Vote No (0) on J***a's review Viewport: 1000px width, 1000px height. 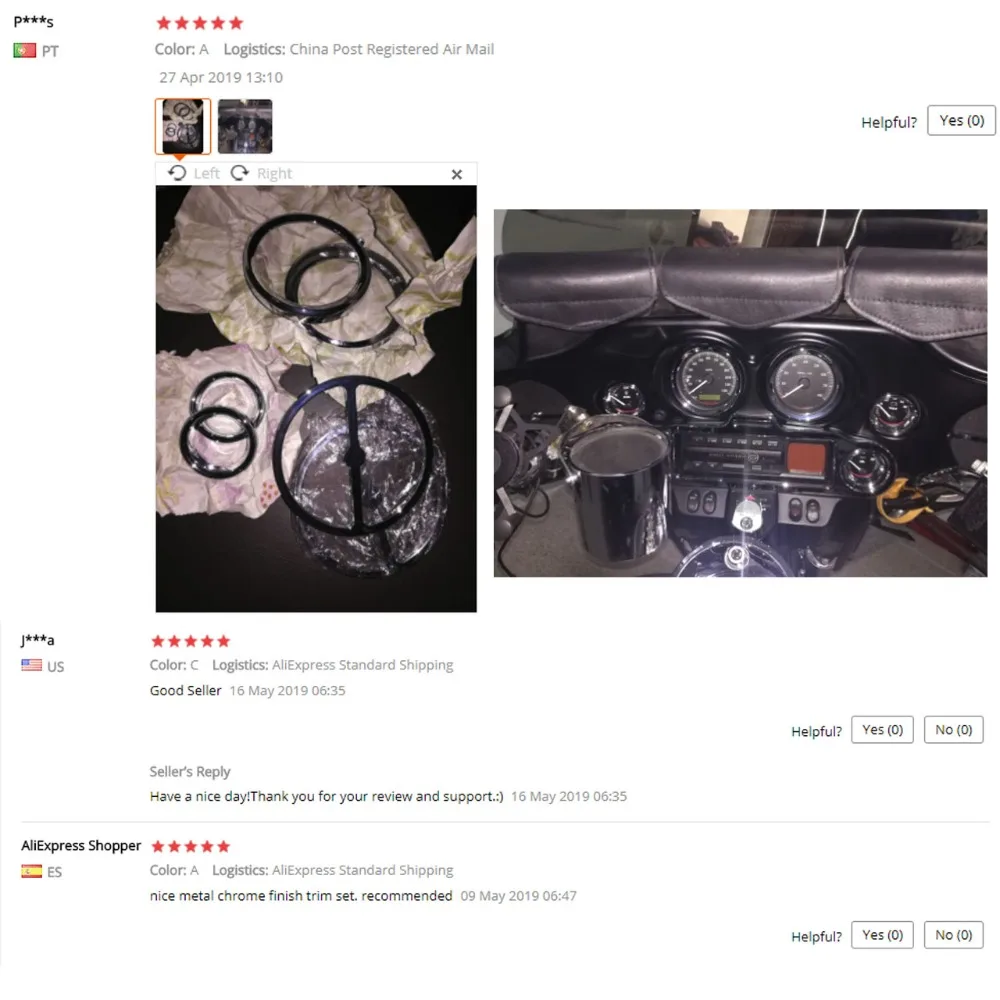(953, 730)
